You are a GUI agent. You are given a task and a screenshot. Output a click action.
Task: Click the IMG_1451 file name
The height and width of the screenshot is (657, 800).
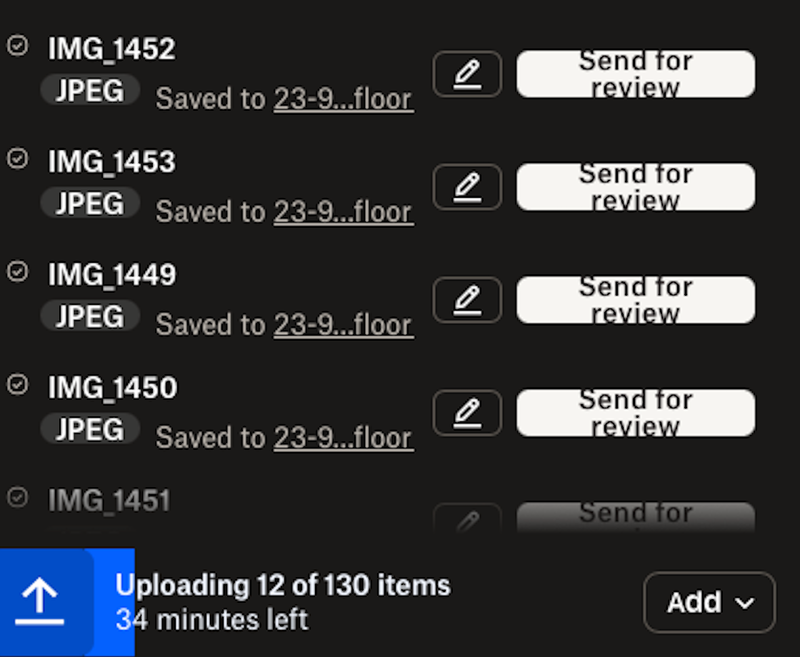point(109,500)
